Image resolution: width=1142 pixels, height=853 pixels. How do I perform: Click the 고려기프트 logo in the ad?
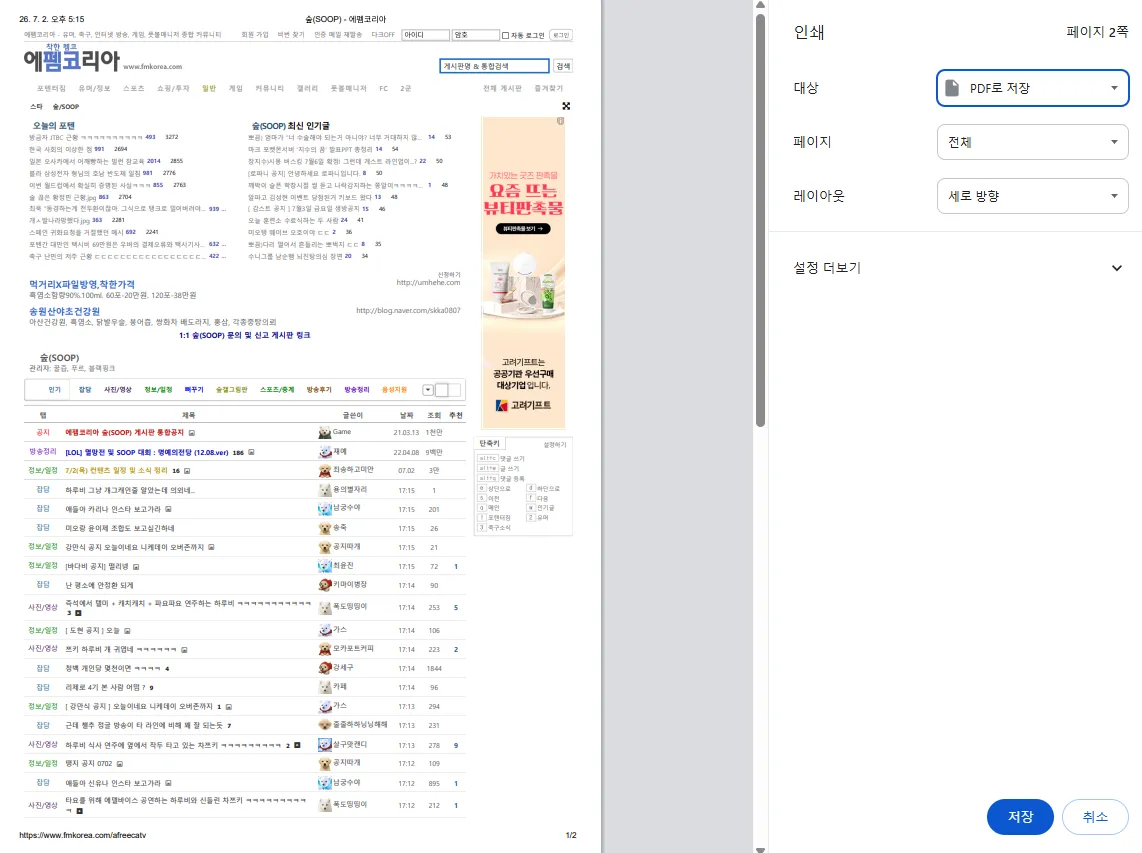523,405
